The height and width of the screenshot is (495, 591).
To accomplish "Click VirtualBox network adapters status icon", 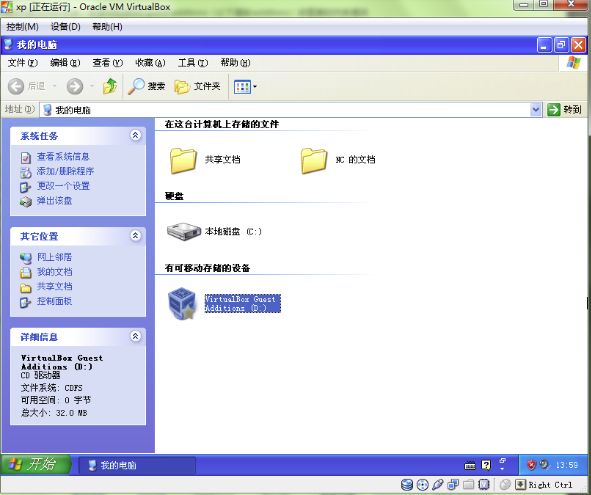I will tap(453, 485).
